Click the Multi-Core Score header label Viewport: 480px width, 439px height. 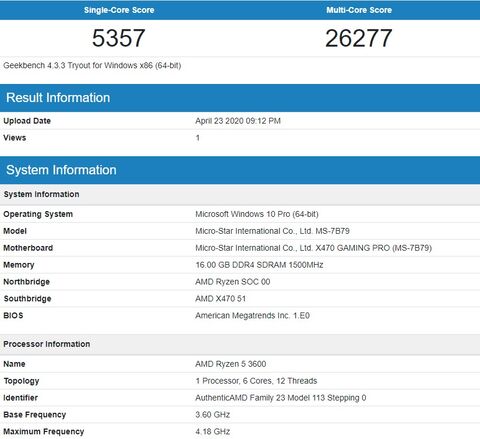(359, 10)
